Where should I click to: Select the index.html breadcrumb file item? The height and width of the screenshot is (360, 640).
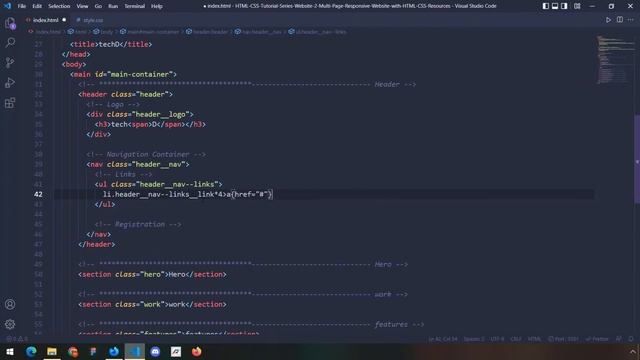[44, 31]
